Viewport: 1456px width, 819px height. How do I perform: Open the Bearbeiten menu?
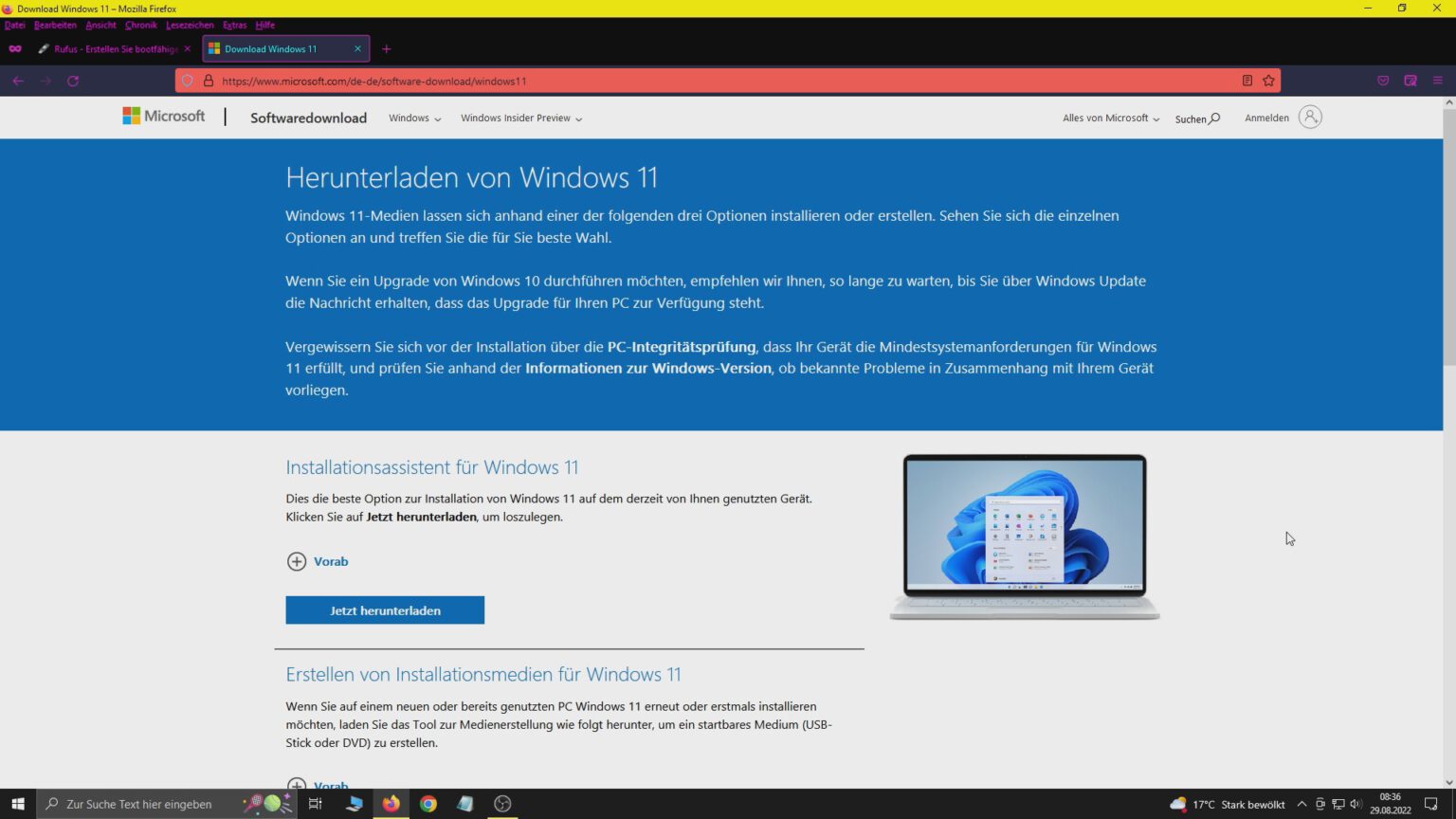tap(55, 25)
